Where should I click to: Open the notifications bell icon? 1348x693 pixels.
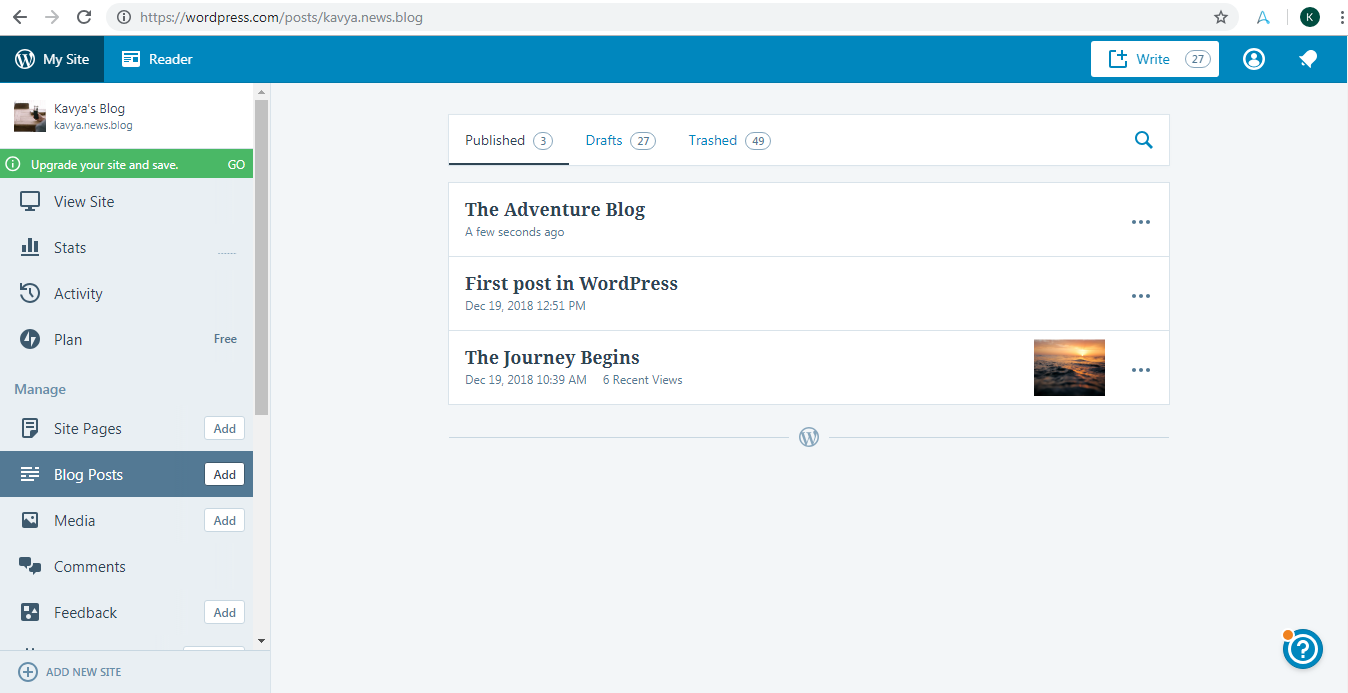click(1307, 60)
